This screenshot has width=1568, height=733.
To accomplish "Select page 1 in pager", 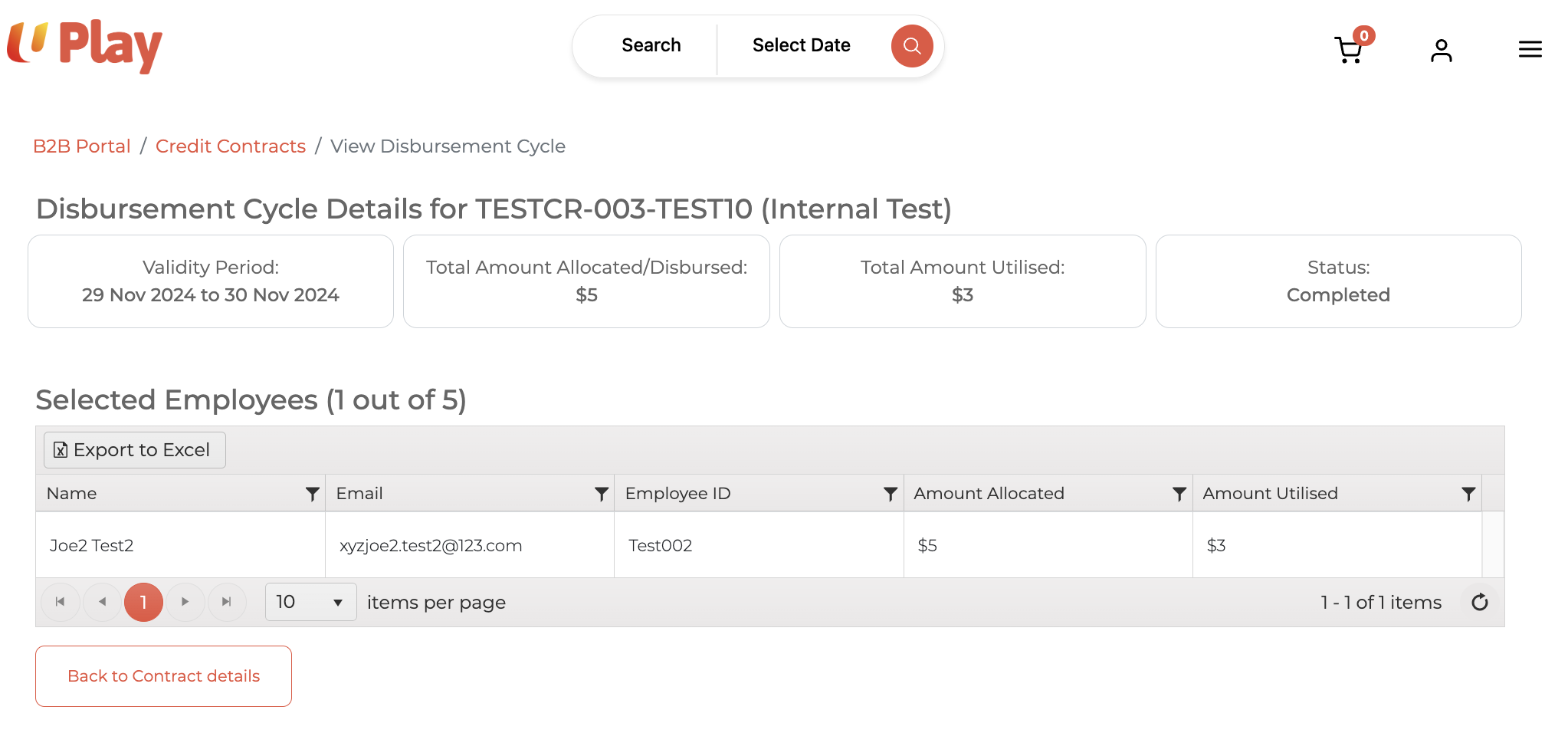I will click(x=143, y=603).
